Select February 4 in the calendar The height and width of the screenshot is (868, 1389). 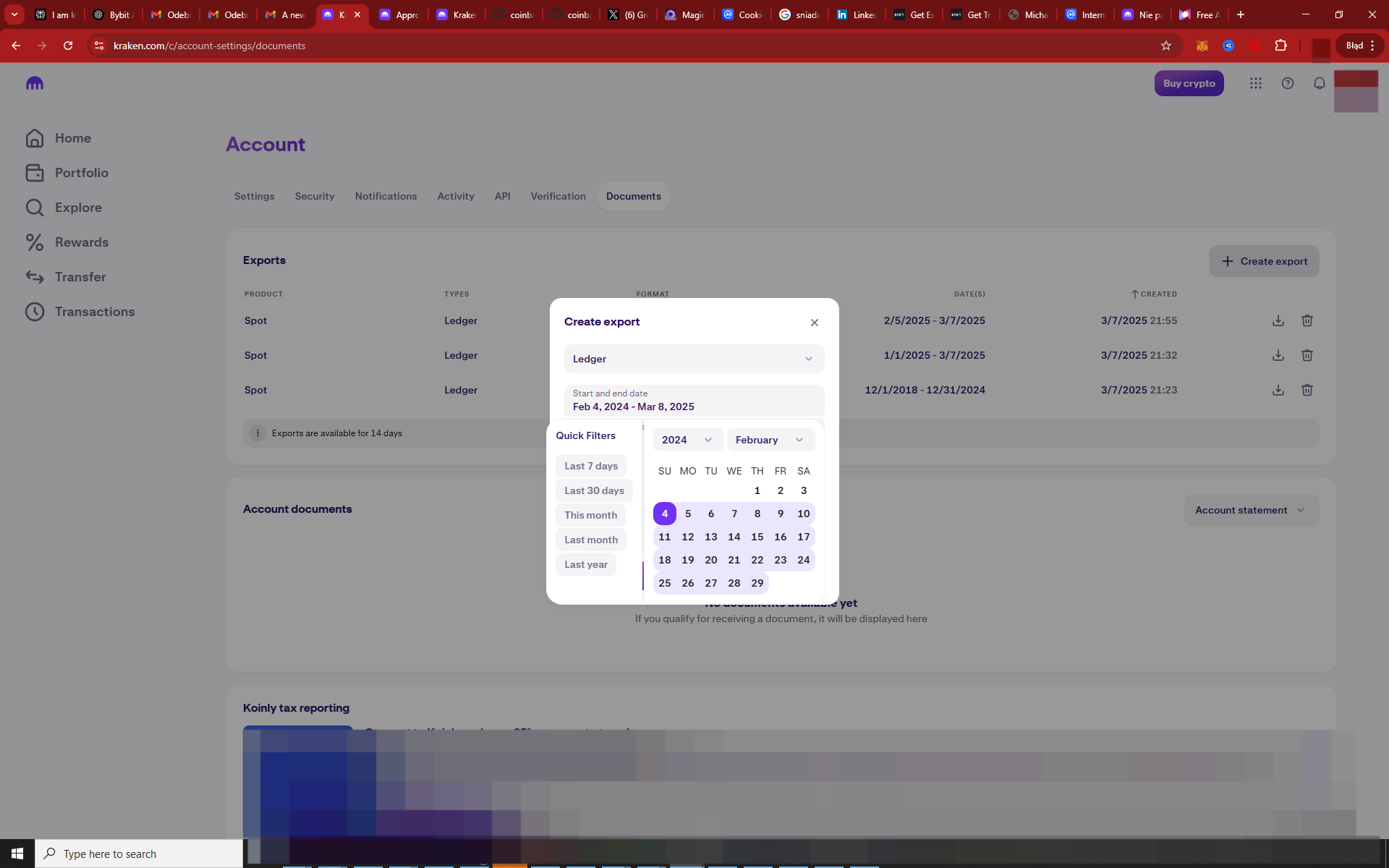[665, 514]
